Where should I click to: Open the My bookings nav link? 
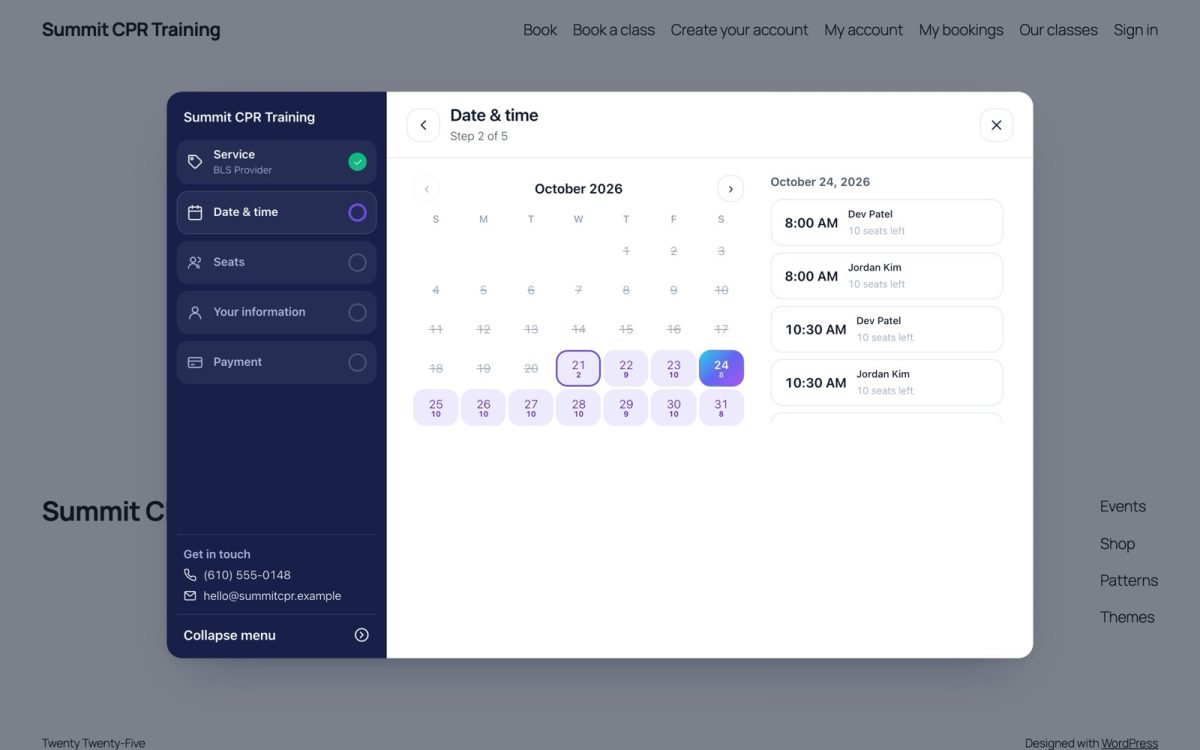pos(961,30)
